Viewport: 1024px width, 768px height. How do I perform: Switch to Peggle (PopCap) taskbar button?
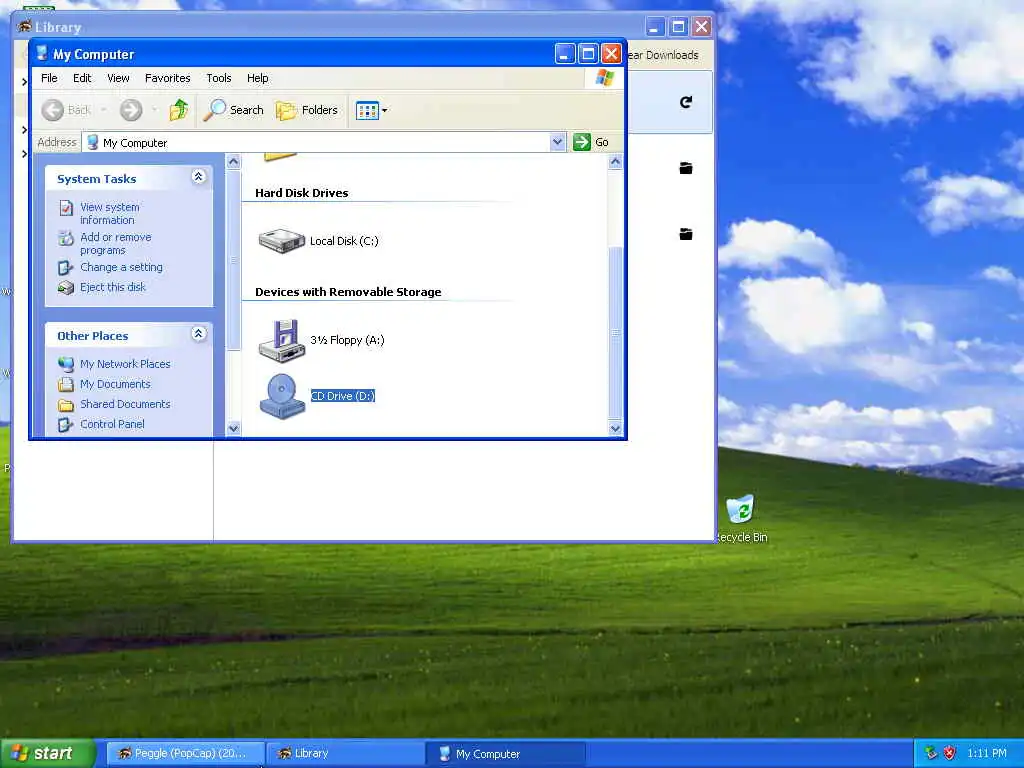point(185,754)
